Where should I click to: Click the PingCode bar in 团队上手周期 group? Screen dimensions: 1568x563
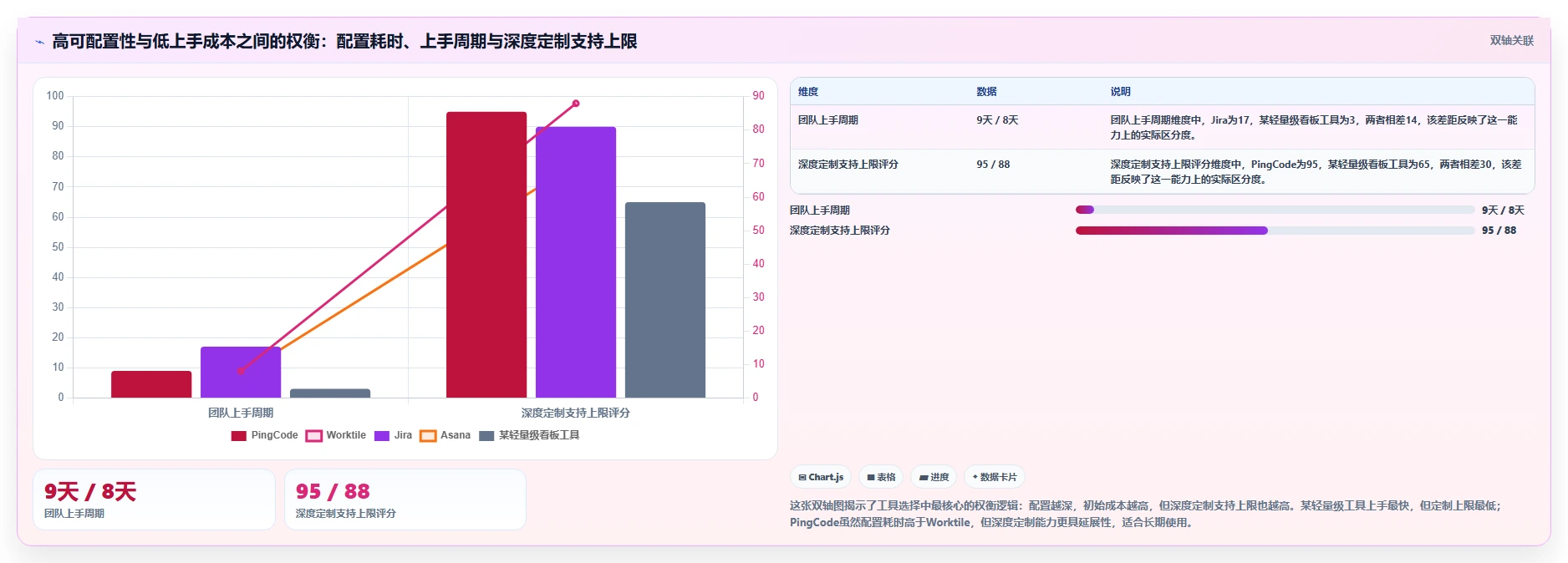click(x=151, y=384)
